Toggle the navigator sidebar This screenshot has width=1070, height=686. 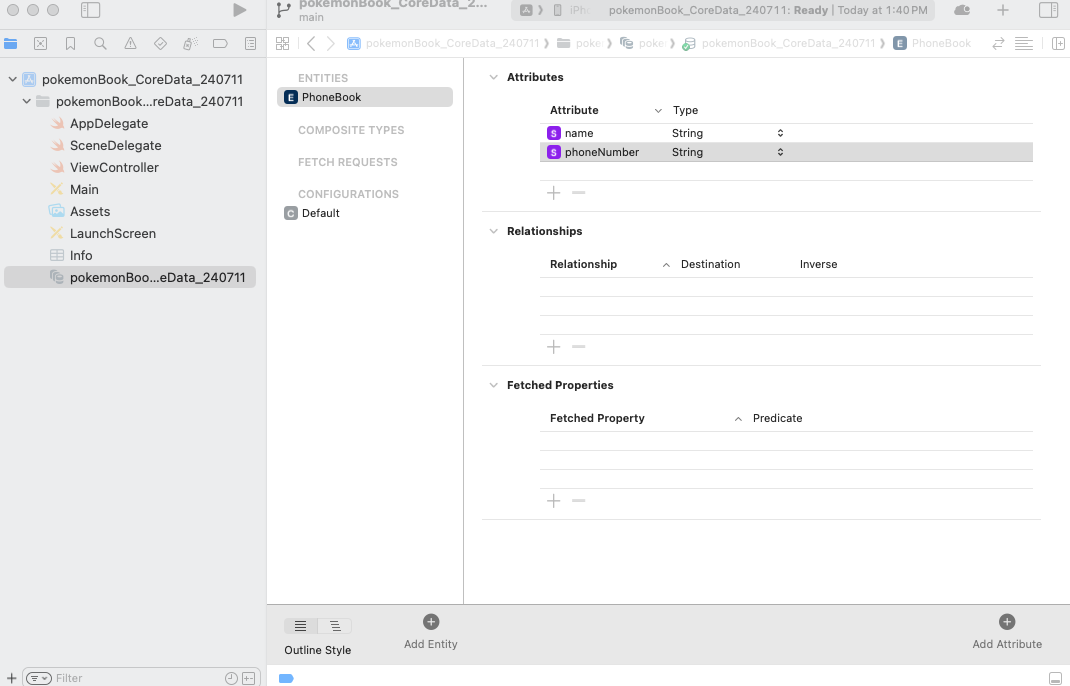[x=90, y=10]
